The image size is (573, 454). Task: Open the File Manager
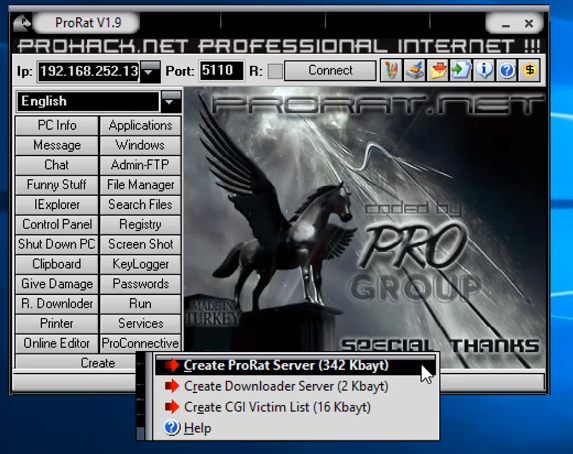[140, 185]
